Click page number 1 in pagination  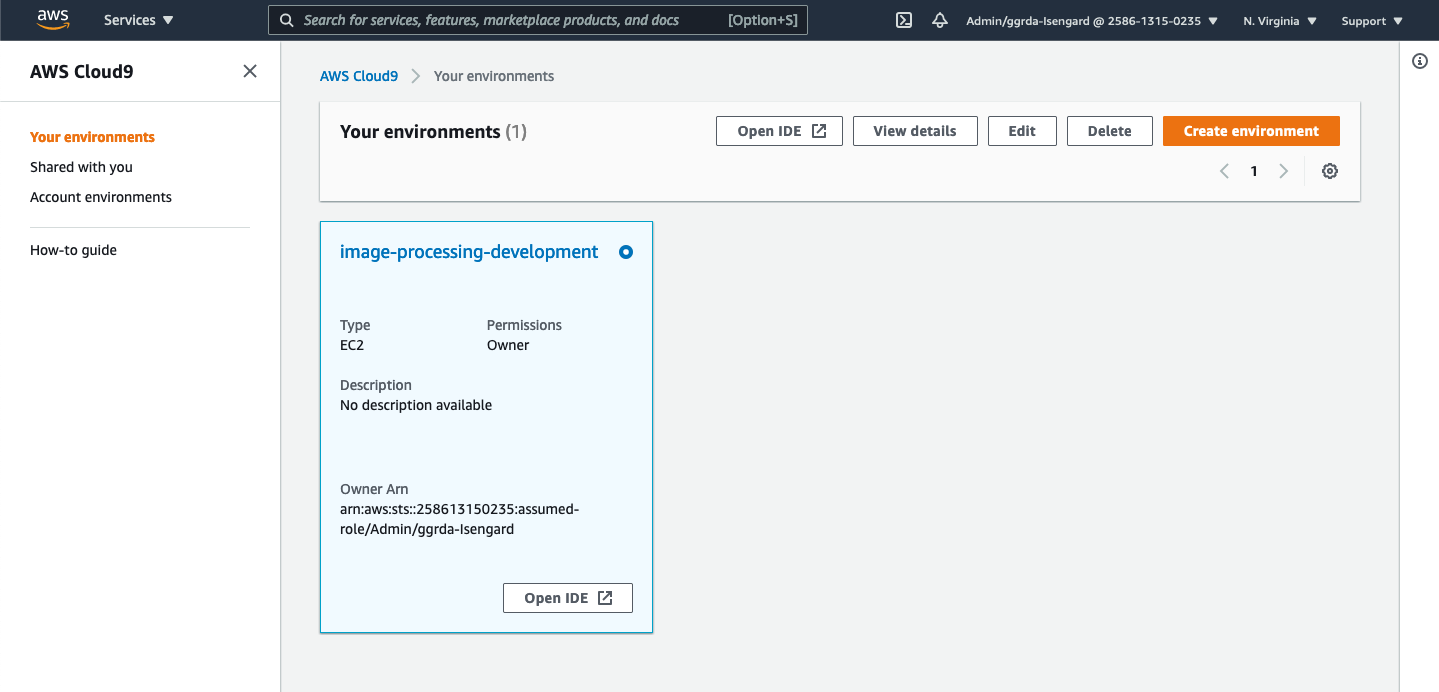click(x=1254, y=171)
